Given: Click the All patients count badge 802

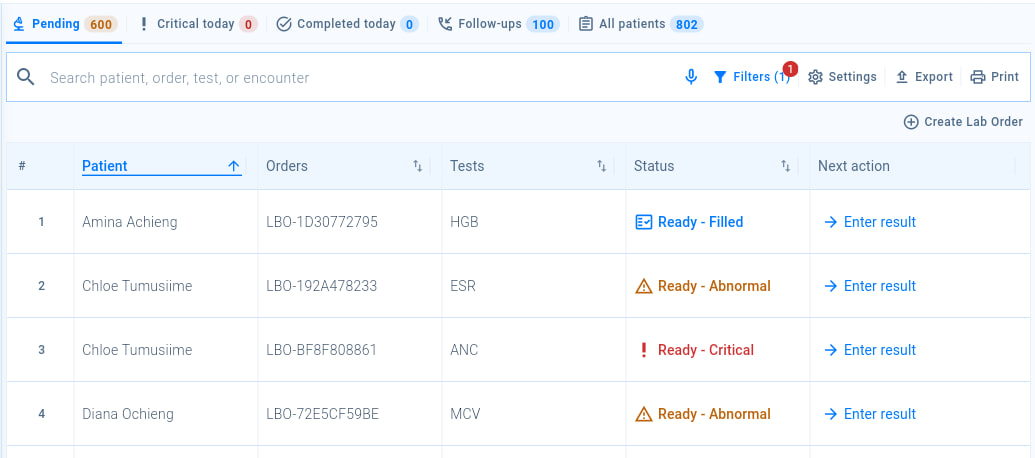Looking at the screenshot, I should [687, 24].
